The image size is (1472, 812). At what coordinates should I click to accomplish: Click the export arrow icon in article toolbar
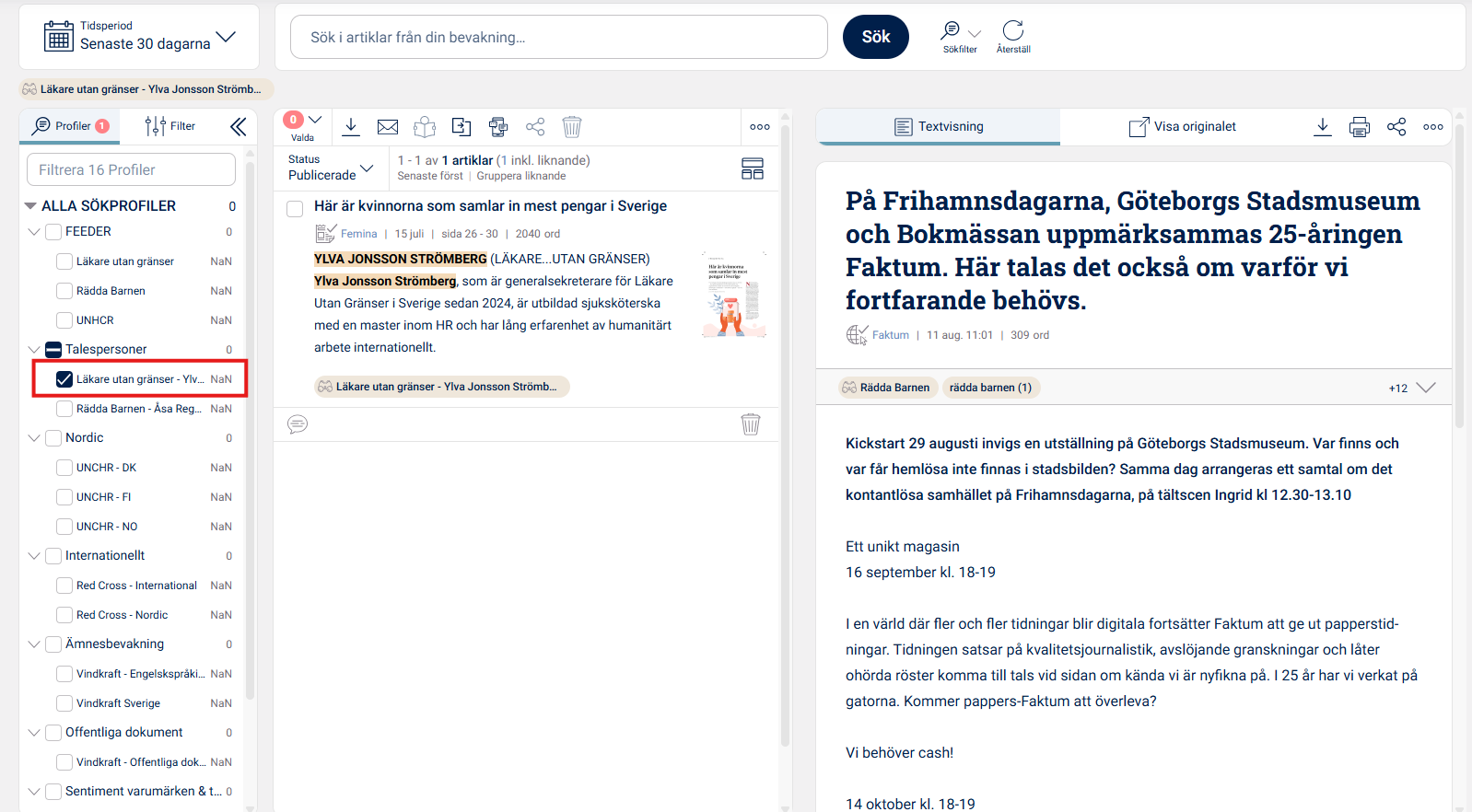(x=461, y=127)
